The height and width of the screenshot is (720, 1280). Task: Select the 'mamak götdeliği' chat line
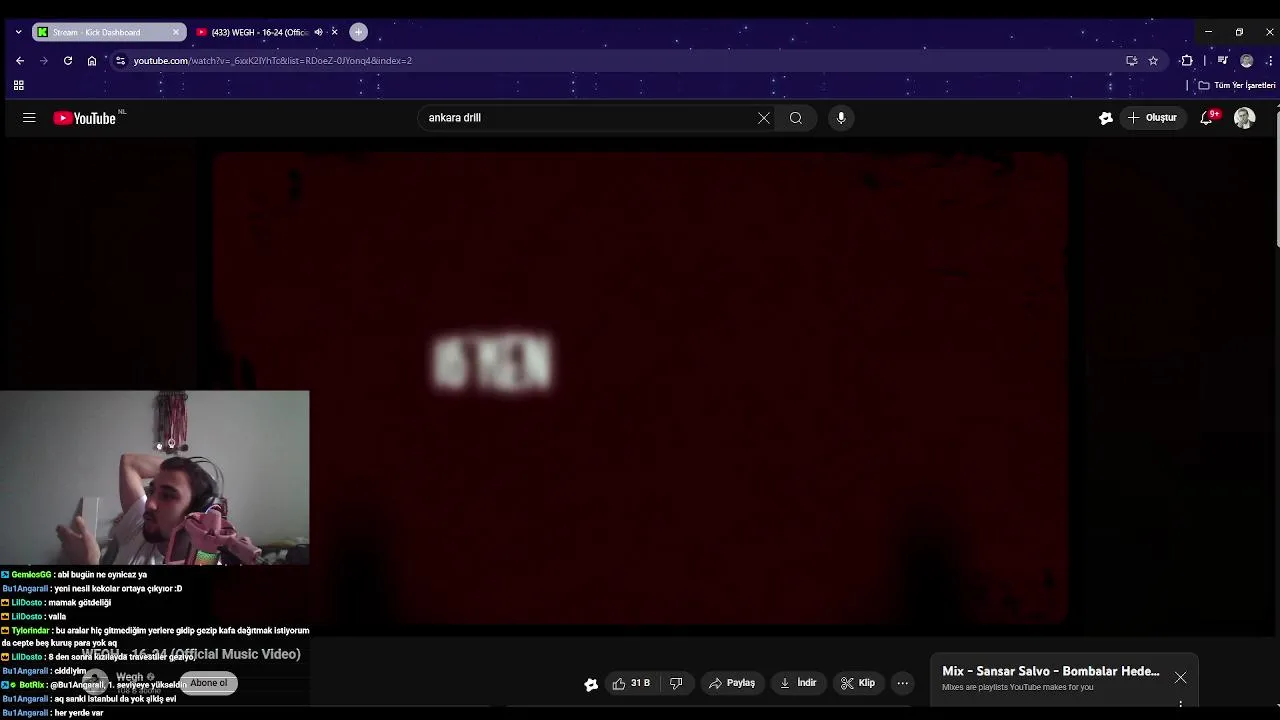[56, 603]
